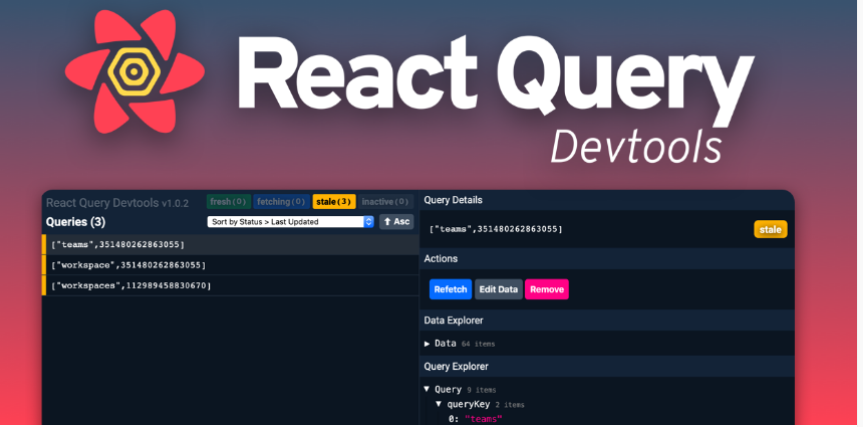Click the React Query Devtools v1.0.2 title

point(117,203)
